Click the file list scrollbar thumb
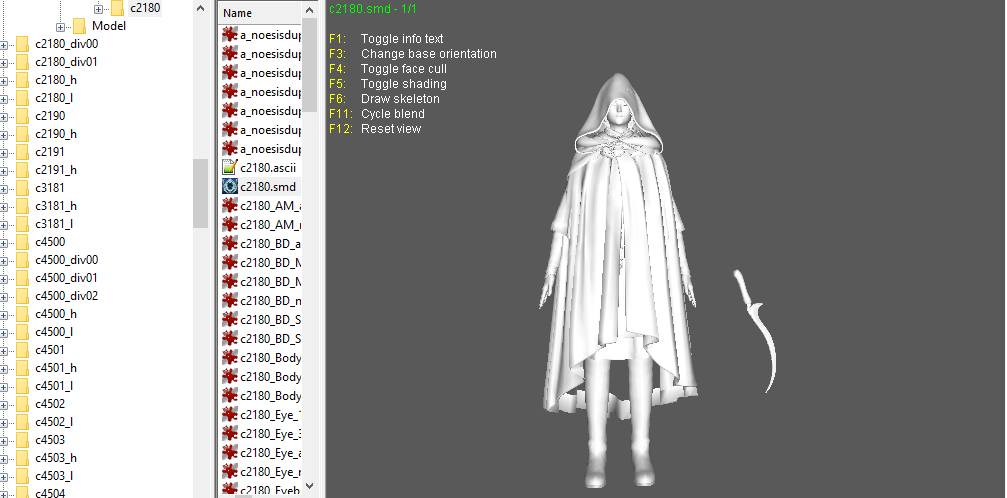1007x498 pixels. click(x=310, y=64)
